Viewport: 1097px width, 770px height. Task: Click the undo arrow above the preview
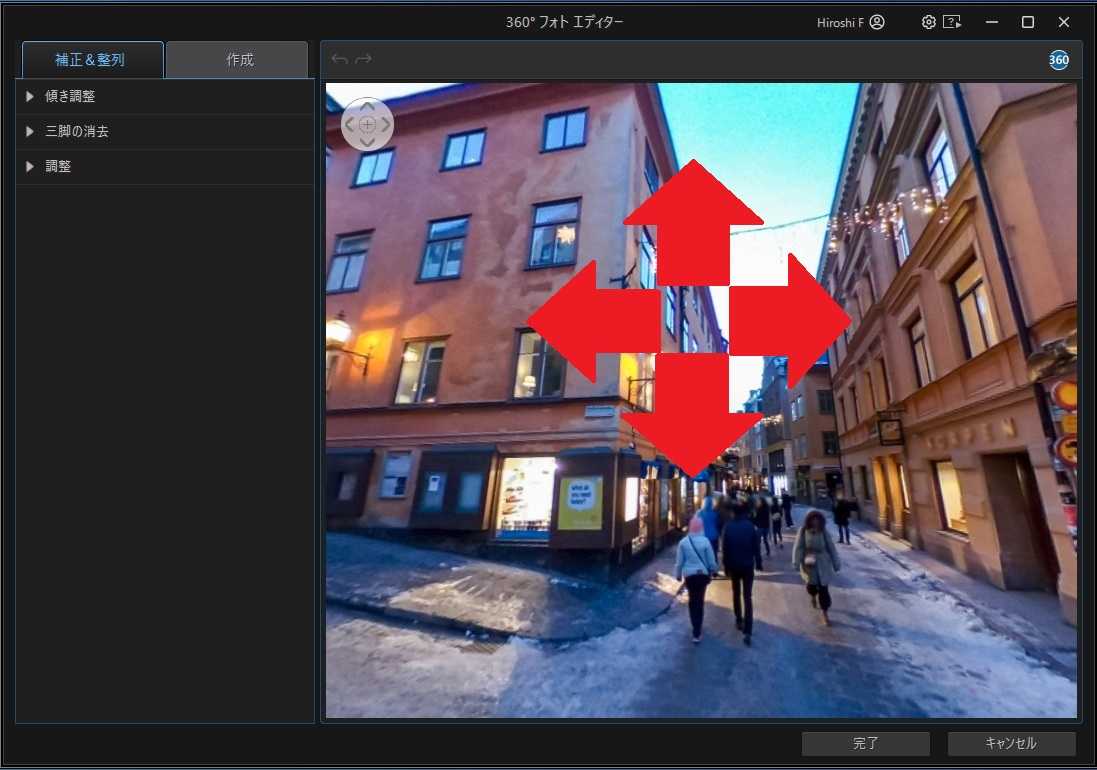click(338, 58)
